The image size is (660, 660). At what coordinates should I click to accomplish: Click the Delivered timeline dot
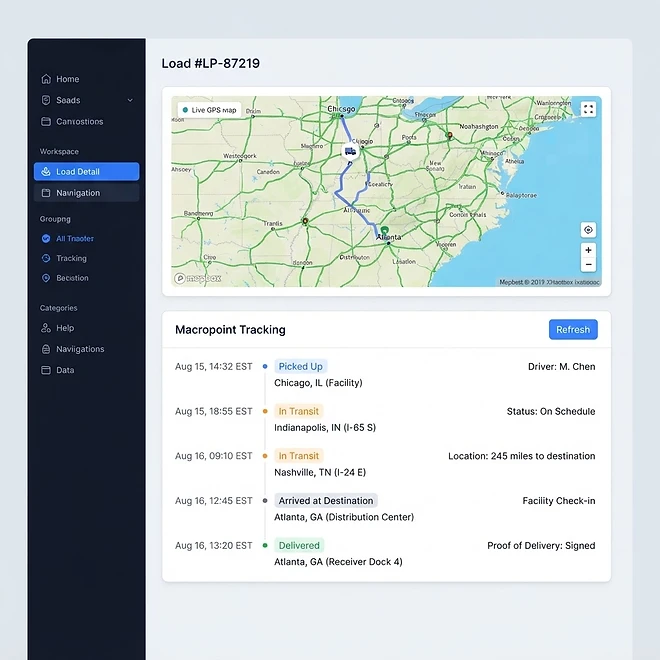(265, 546)
